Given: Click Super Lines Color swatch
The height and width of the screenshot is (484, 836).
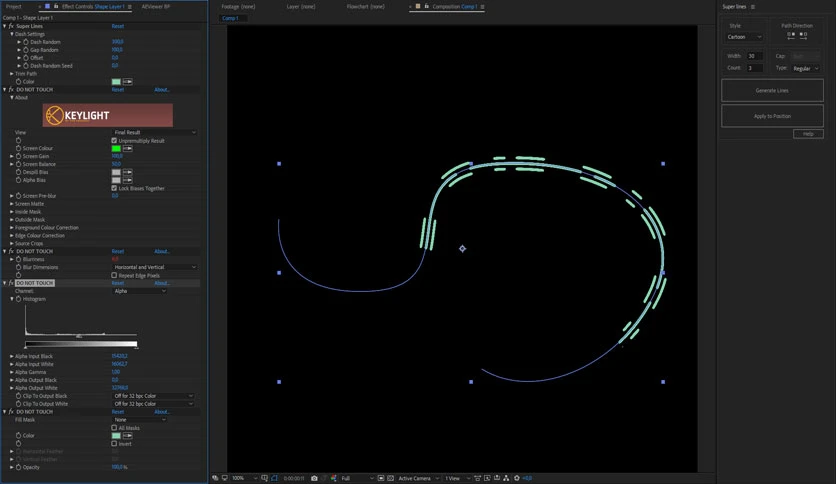Looking at the screenshot, I should [x=116, y=82].
